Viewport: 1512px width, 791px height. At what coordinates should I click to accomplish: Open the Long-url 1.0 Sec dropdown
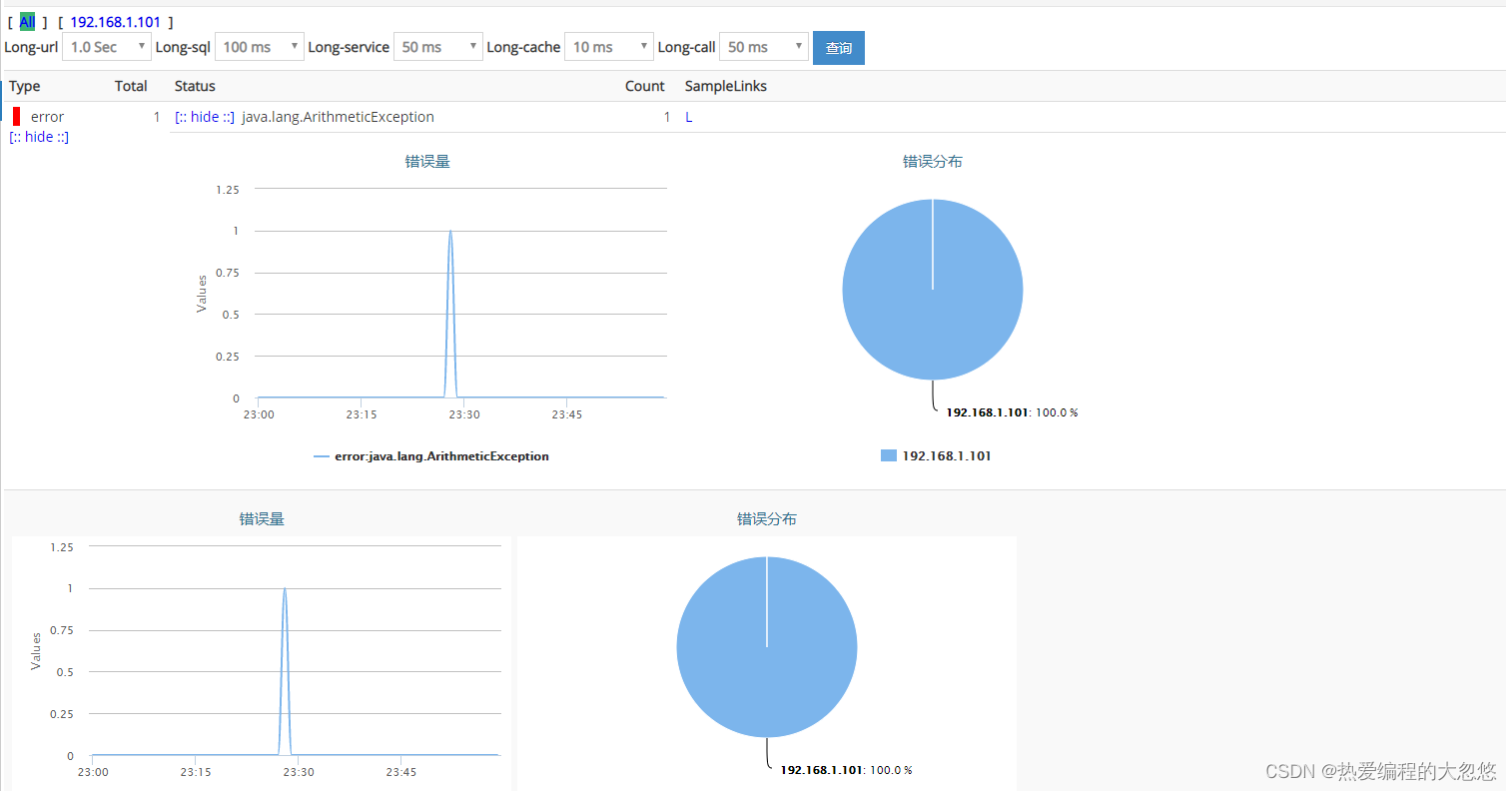point(107,47)
